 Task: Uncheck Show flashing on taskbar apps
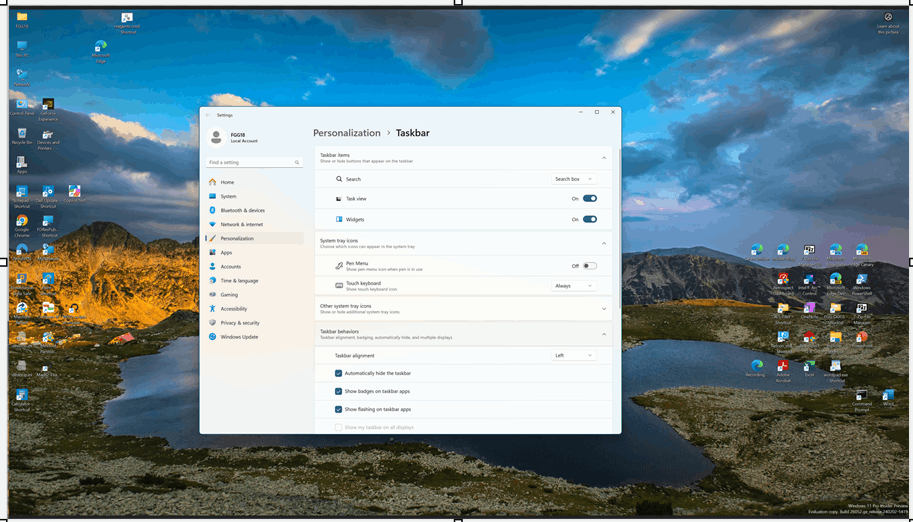click(338, 410)
